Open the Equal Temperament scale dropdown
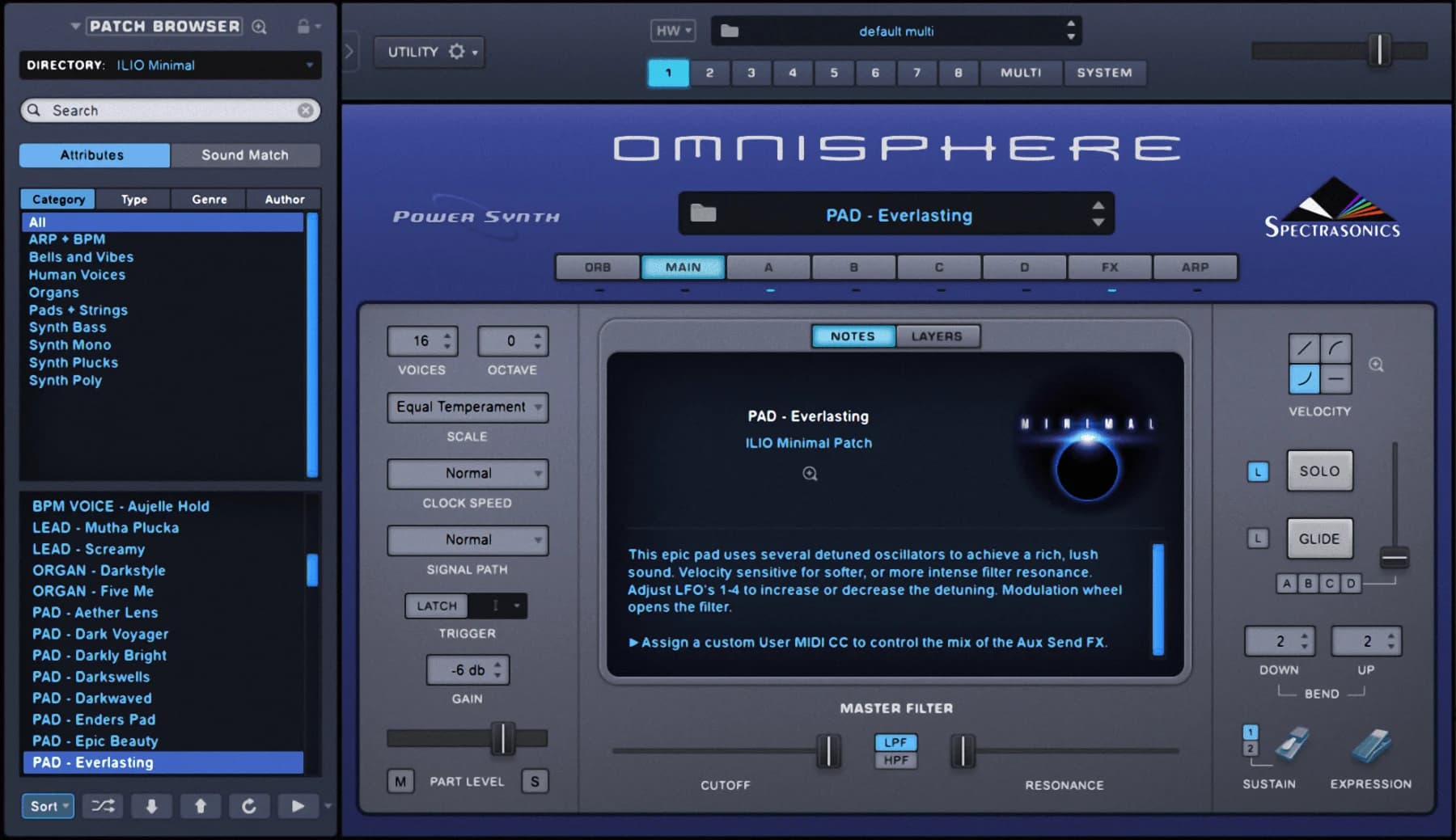1456x840 pixels. coord(467,407)
